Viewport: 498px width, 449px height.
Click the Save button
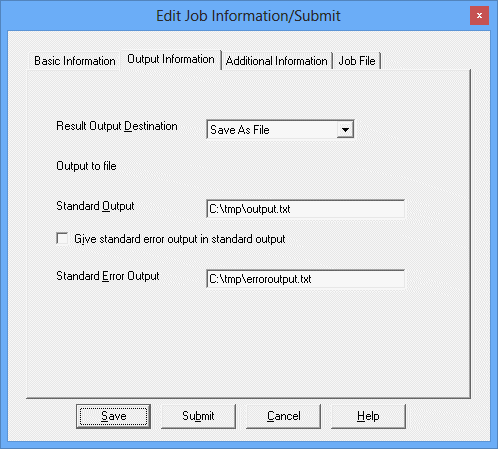coord(113,416)
